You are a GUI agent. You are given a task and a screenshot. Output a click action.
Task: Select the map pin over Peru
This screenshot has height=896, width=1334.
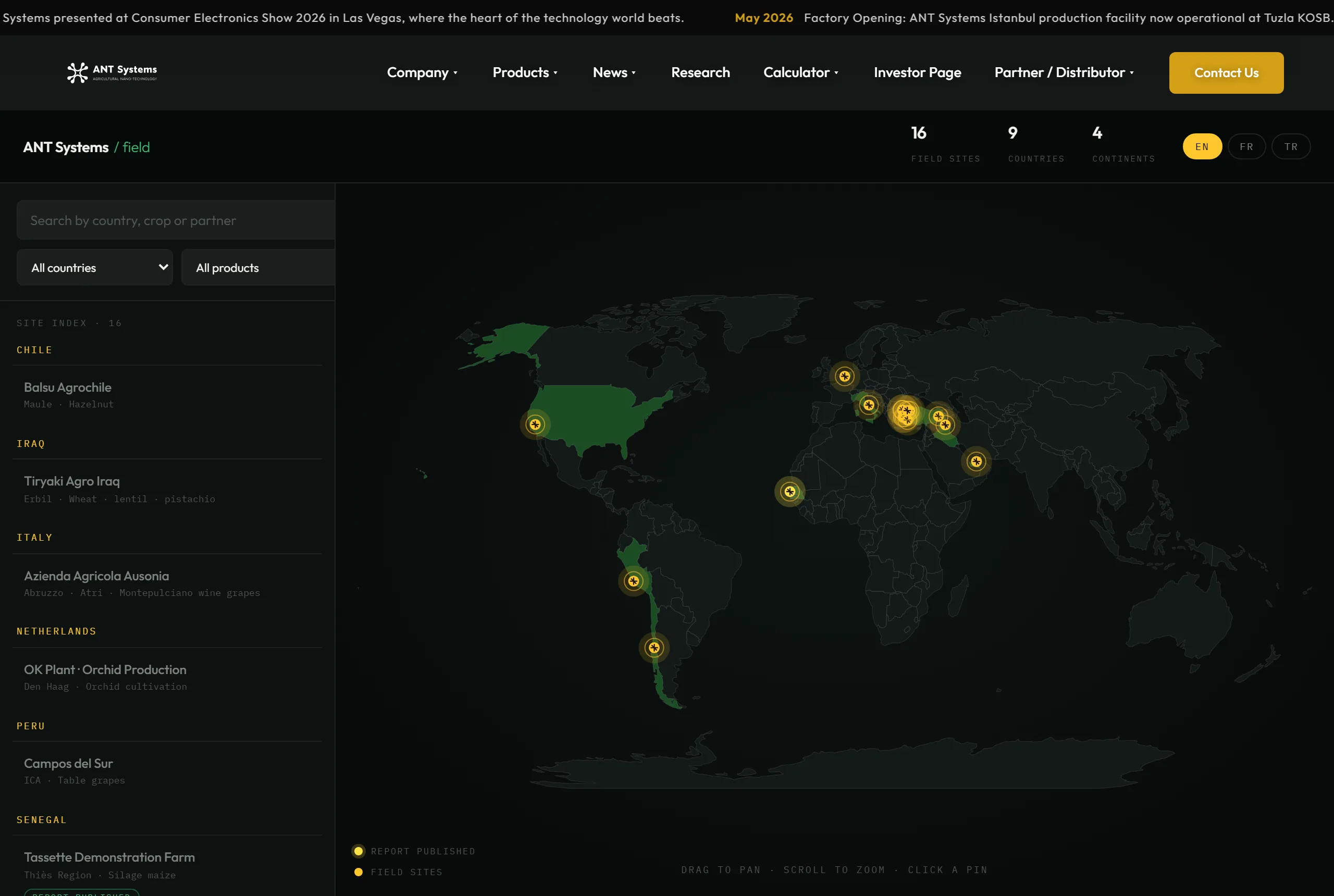pos(633,581)
